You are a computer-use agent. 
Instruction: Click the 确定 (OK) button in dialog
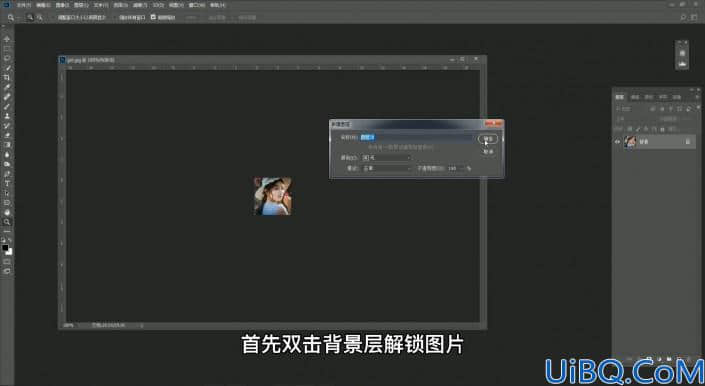pos(487,139)
